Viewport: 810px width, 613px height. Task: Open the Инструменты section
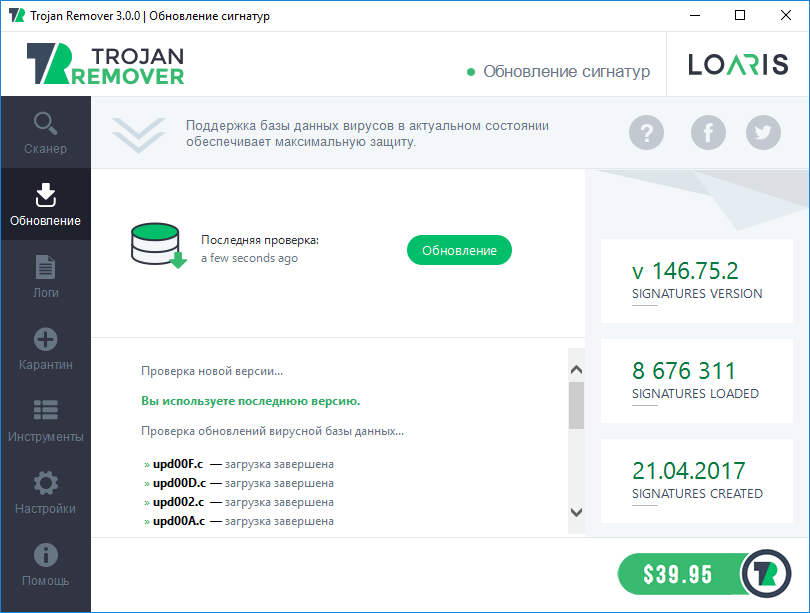pyautogui.click(x=45, y=420)
